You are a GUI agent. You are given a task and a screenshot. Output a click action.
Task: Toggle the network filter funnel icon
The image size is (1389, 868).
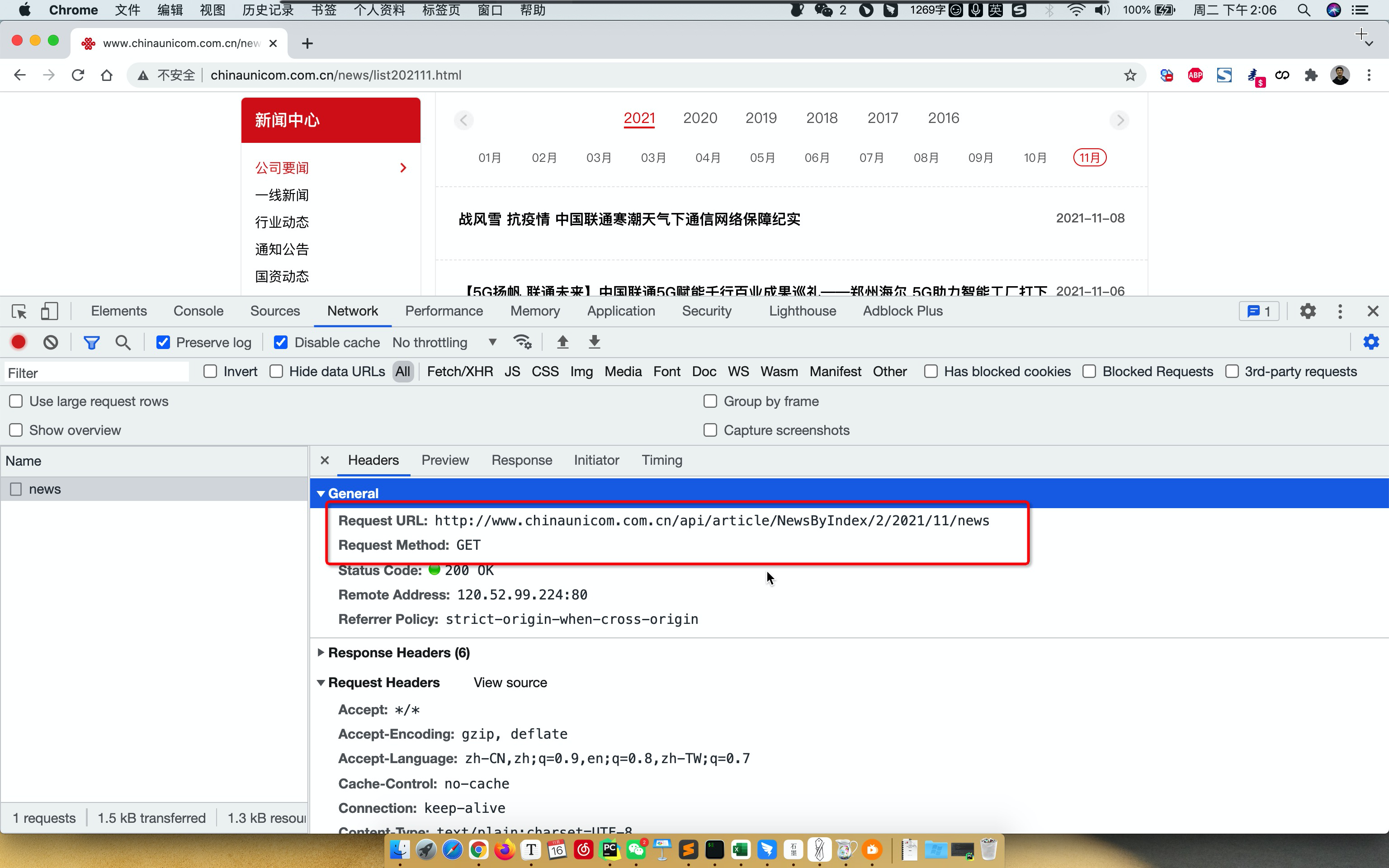[91, 343]
